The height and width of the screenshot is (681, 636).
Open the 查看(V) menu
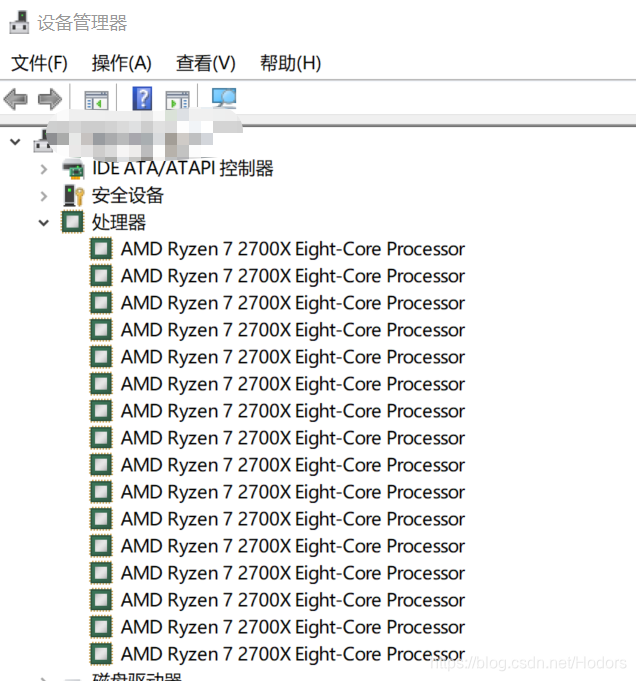pos(205,63)
